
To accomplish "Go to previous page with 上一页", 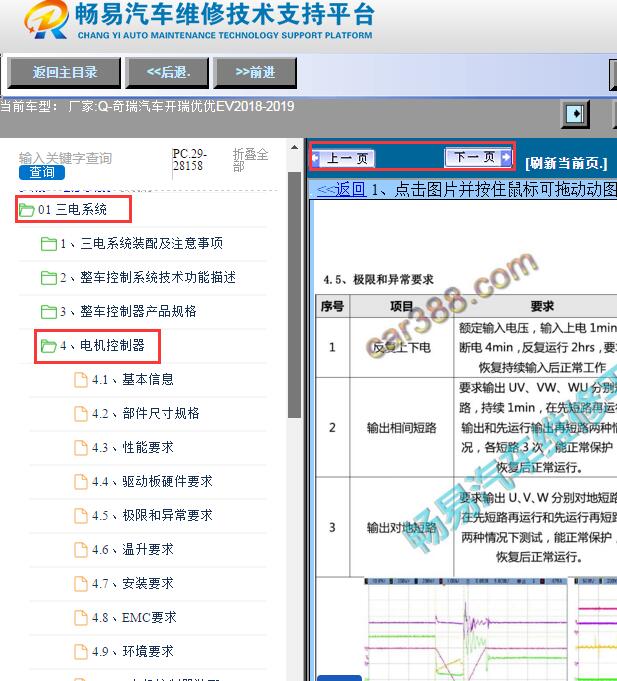I will pyautogui.click(x=343, y=158).
